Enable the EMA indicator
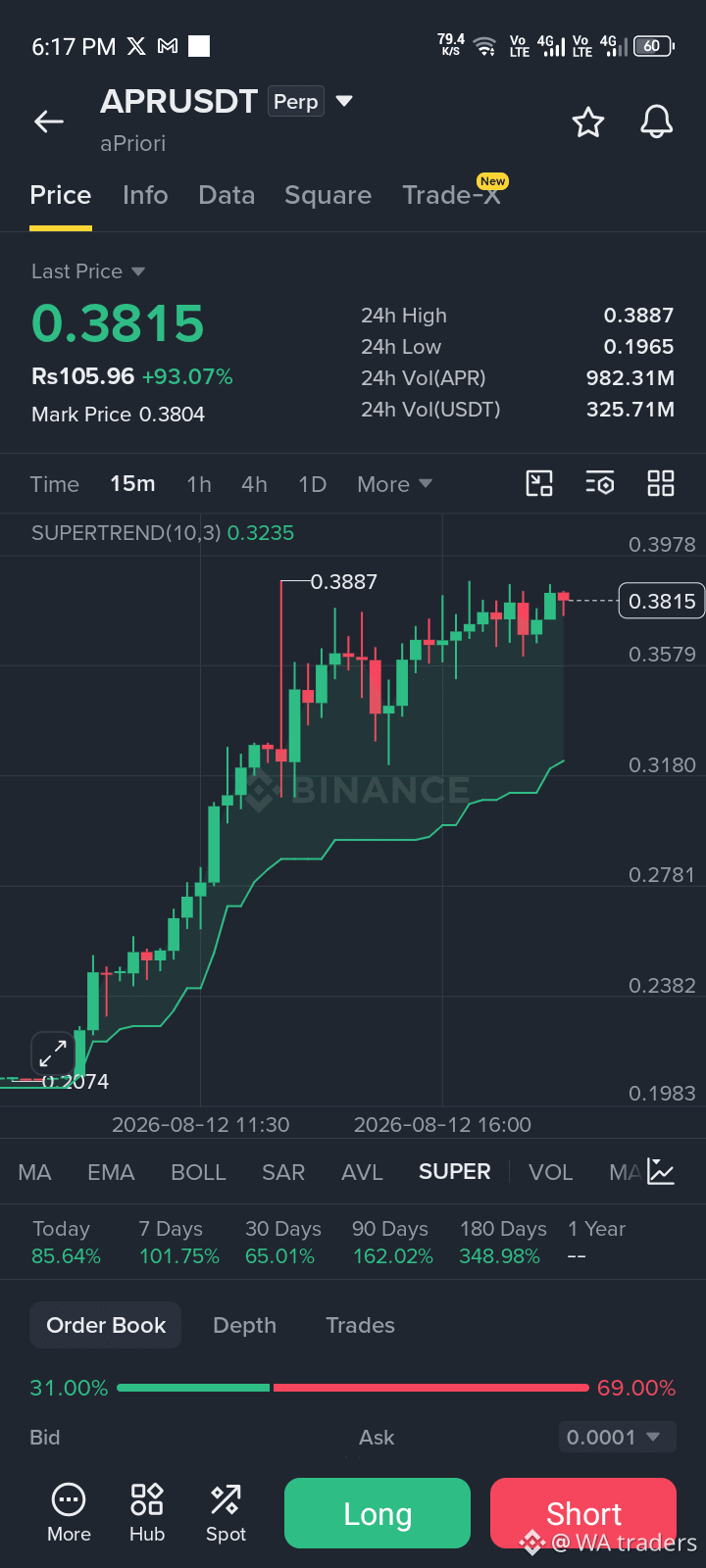Viewport: 706px width, 1568px height. click(x=111, y=1172)
